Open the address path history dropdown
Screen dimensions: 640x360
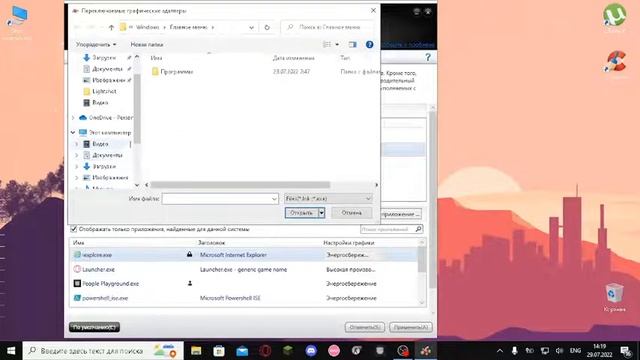[251, 27]
